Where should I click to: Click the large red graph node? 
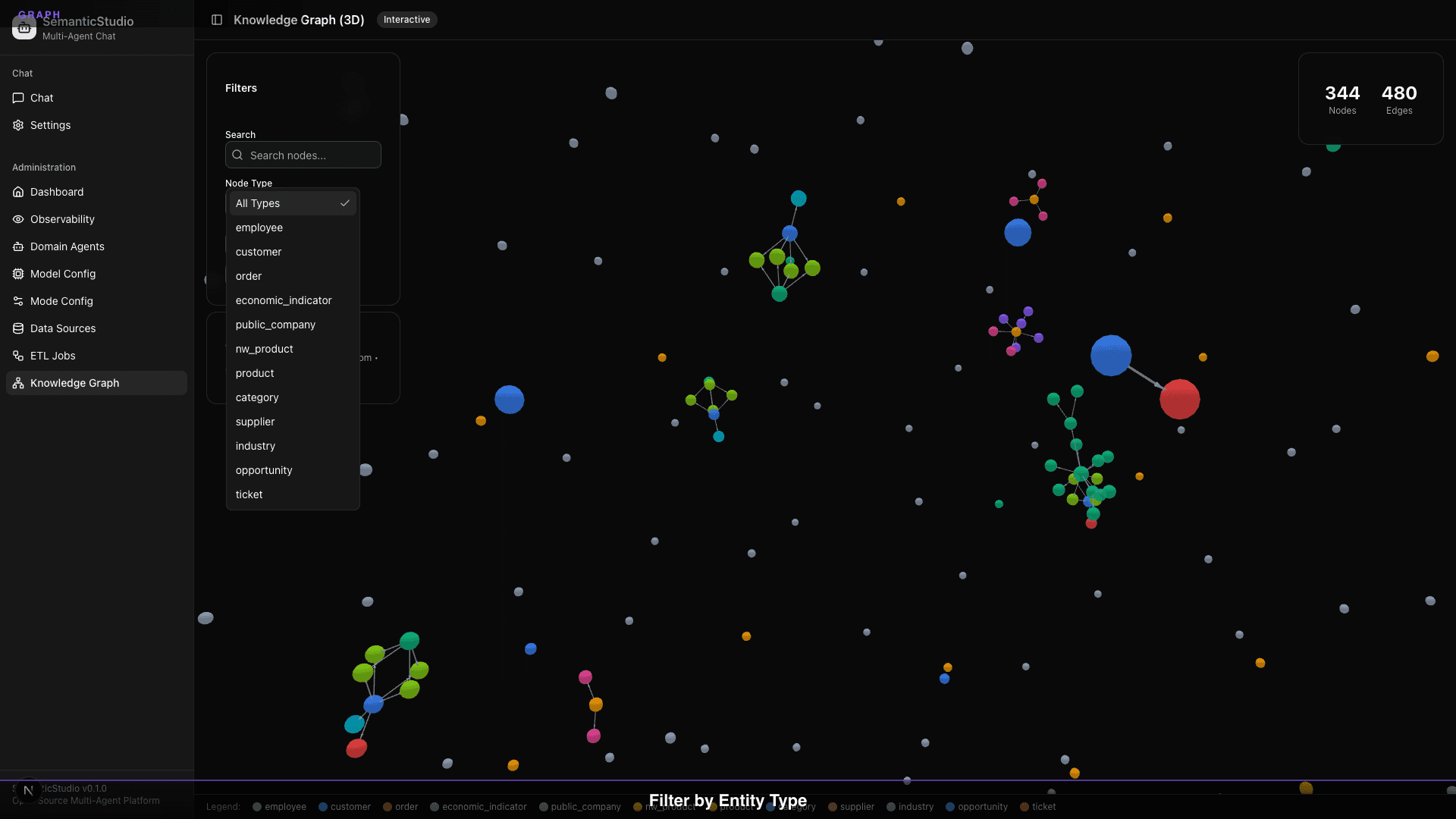click(1179, 399)
